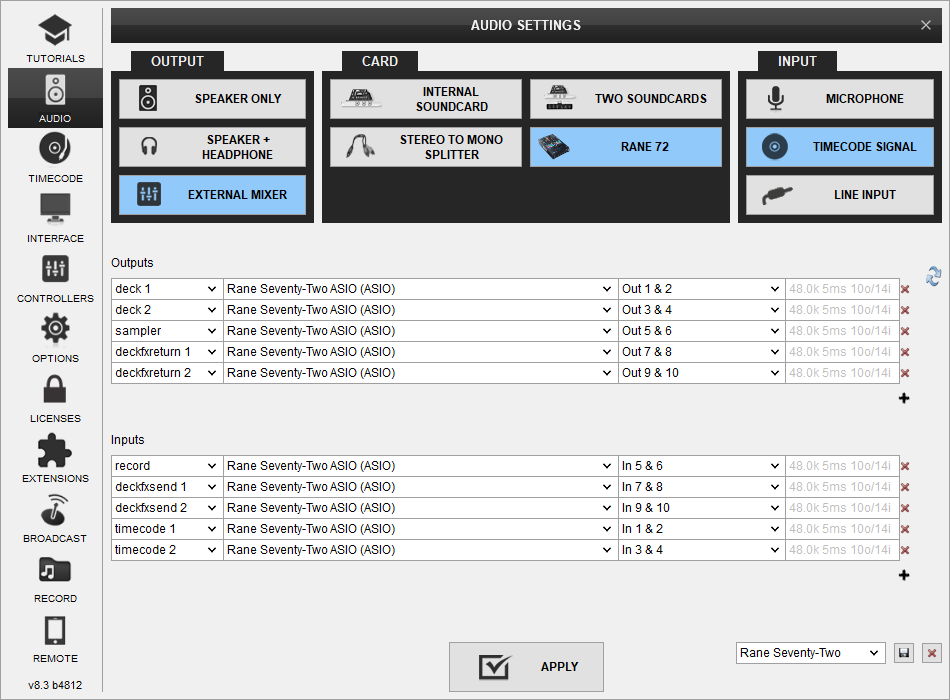Choose the Internal Soundcard option
The height and width of the screenshot is (700, 950).
click(x=426, y=99)
